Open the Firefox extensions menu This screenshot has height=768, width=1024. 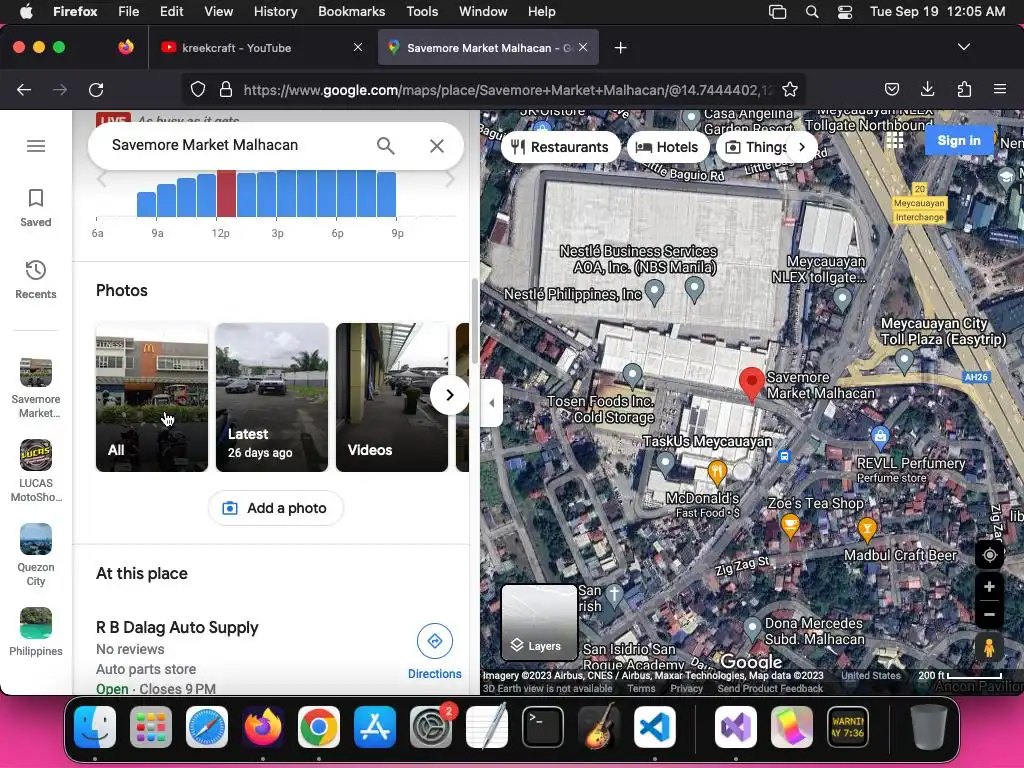tap(964, 89)
